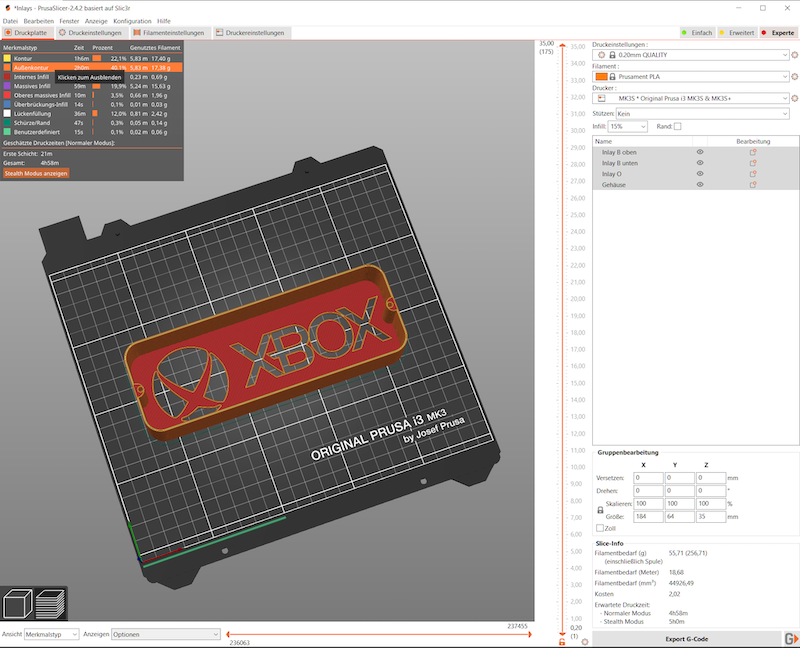Open edit icon for Gehäuse object
The image size is (800, 648).
click(753, 185)
